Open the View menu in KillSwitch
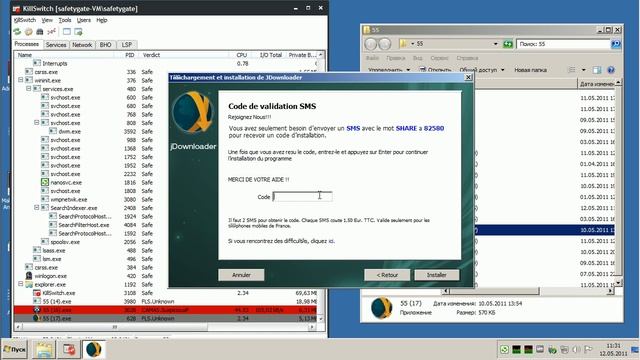Viewport: 640px width, 360px height. coord(47,20)
